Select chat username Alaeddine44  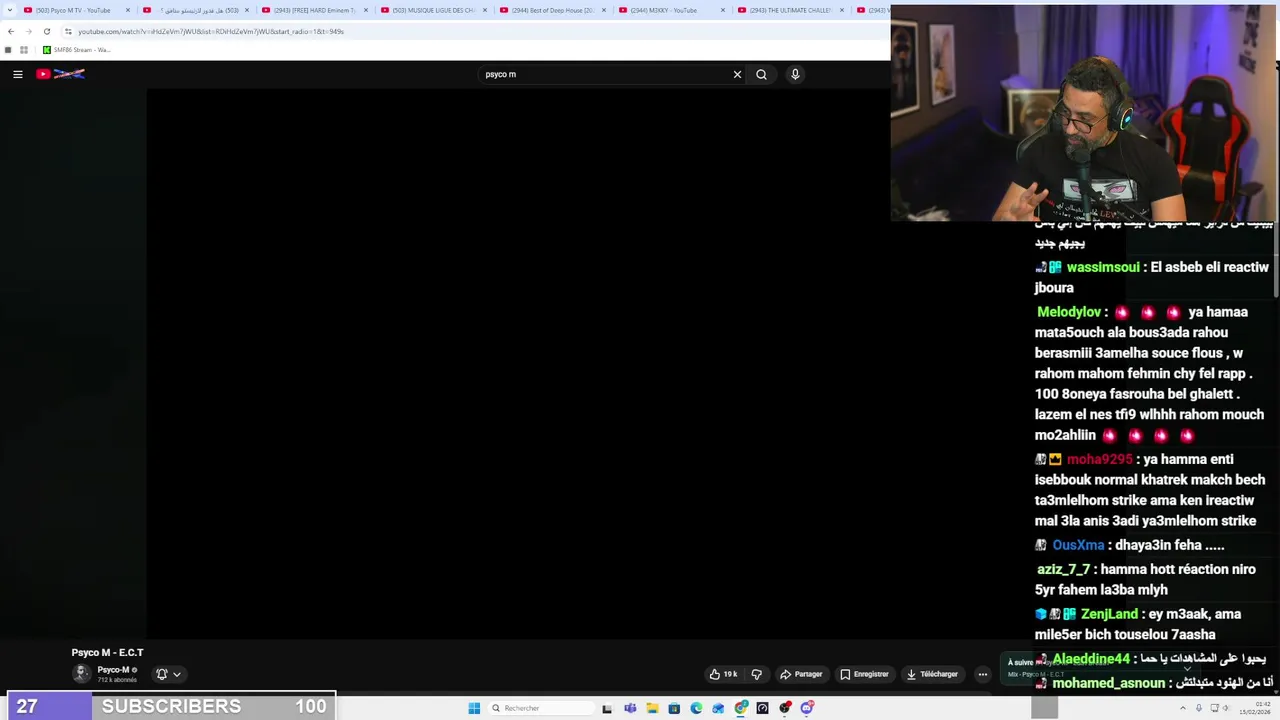pos(1091,659)
